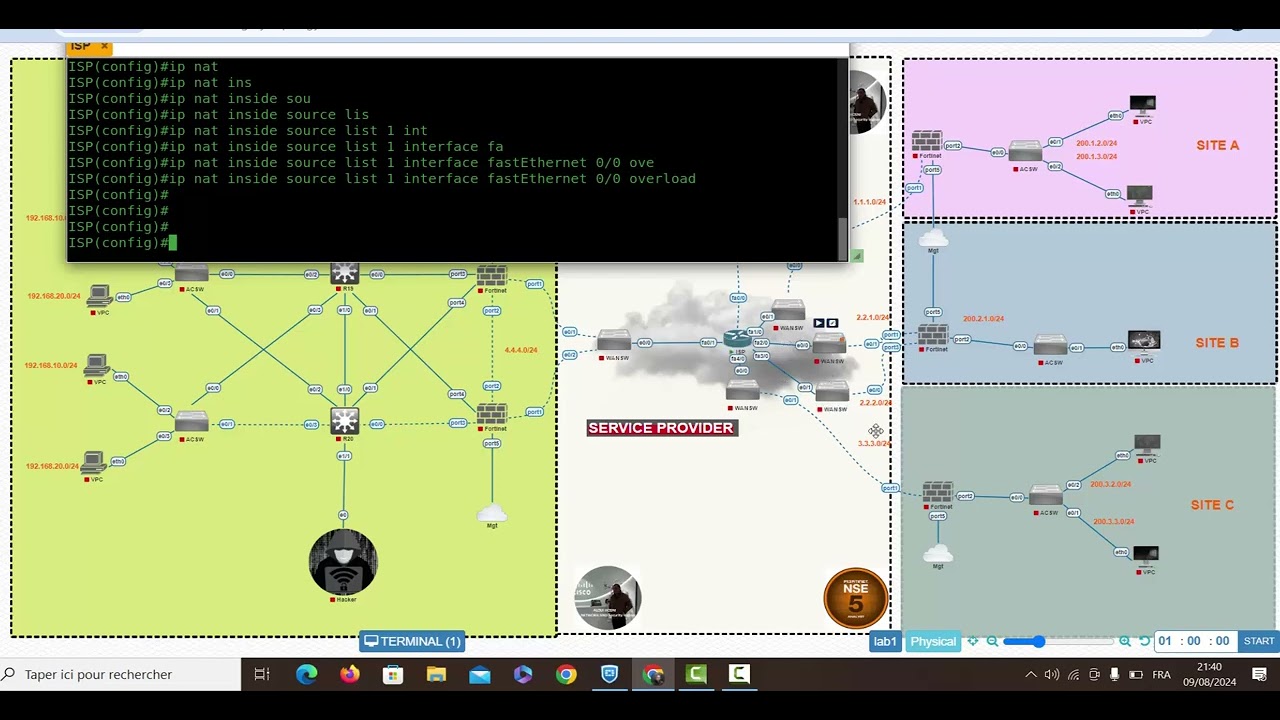This screenshot has height=720, width=1280.
Task: Show hidden system tray icons
Action: (x=1031, y=675)
